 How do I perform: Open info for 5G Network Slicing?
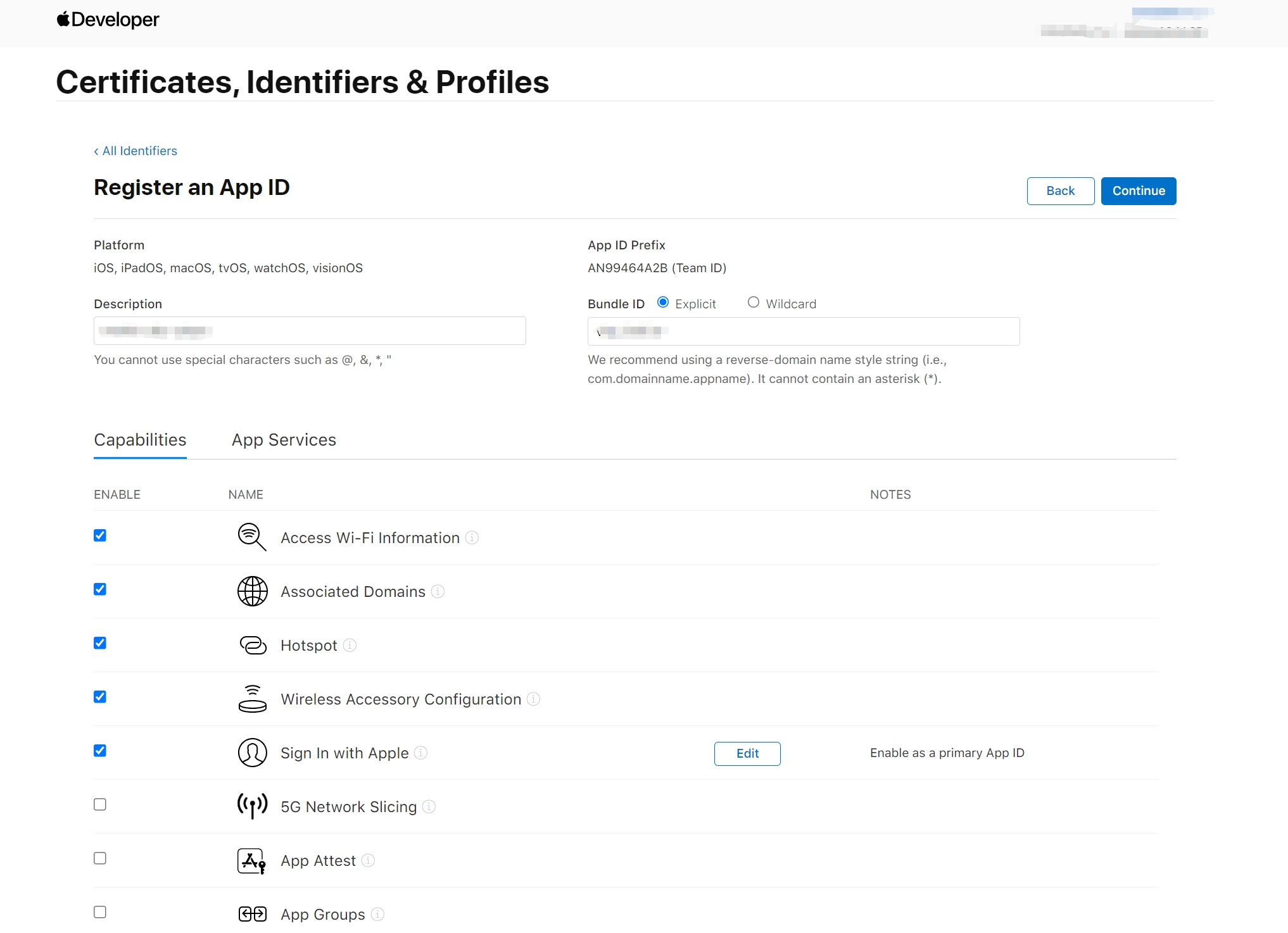coord(429,806)
